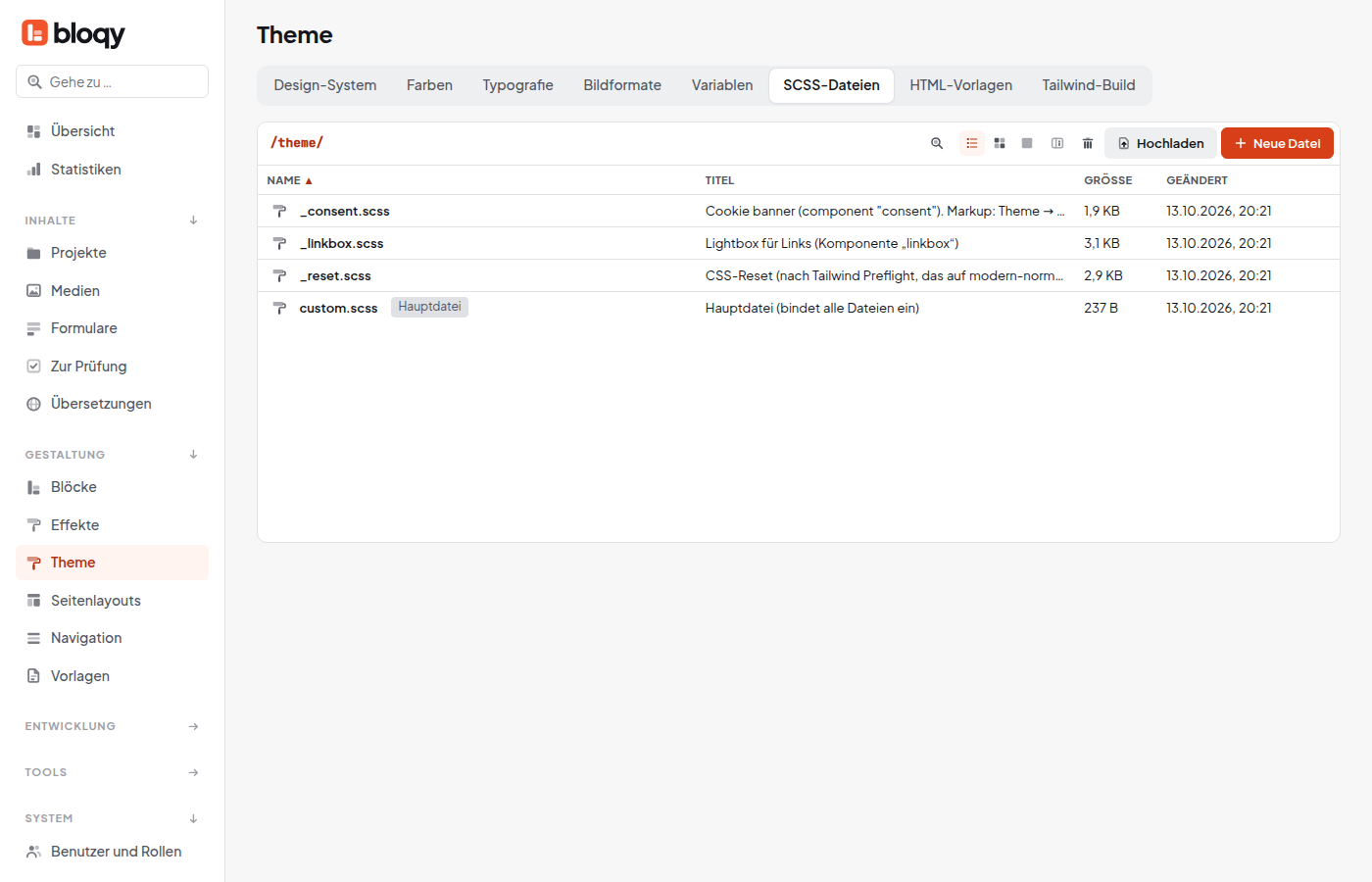This screenshot has height=882, width=1372.
Task: Go to Projekte
Action: pos(112,253)
